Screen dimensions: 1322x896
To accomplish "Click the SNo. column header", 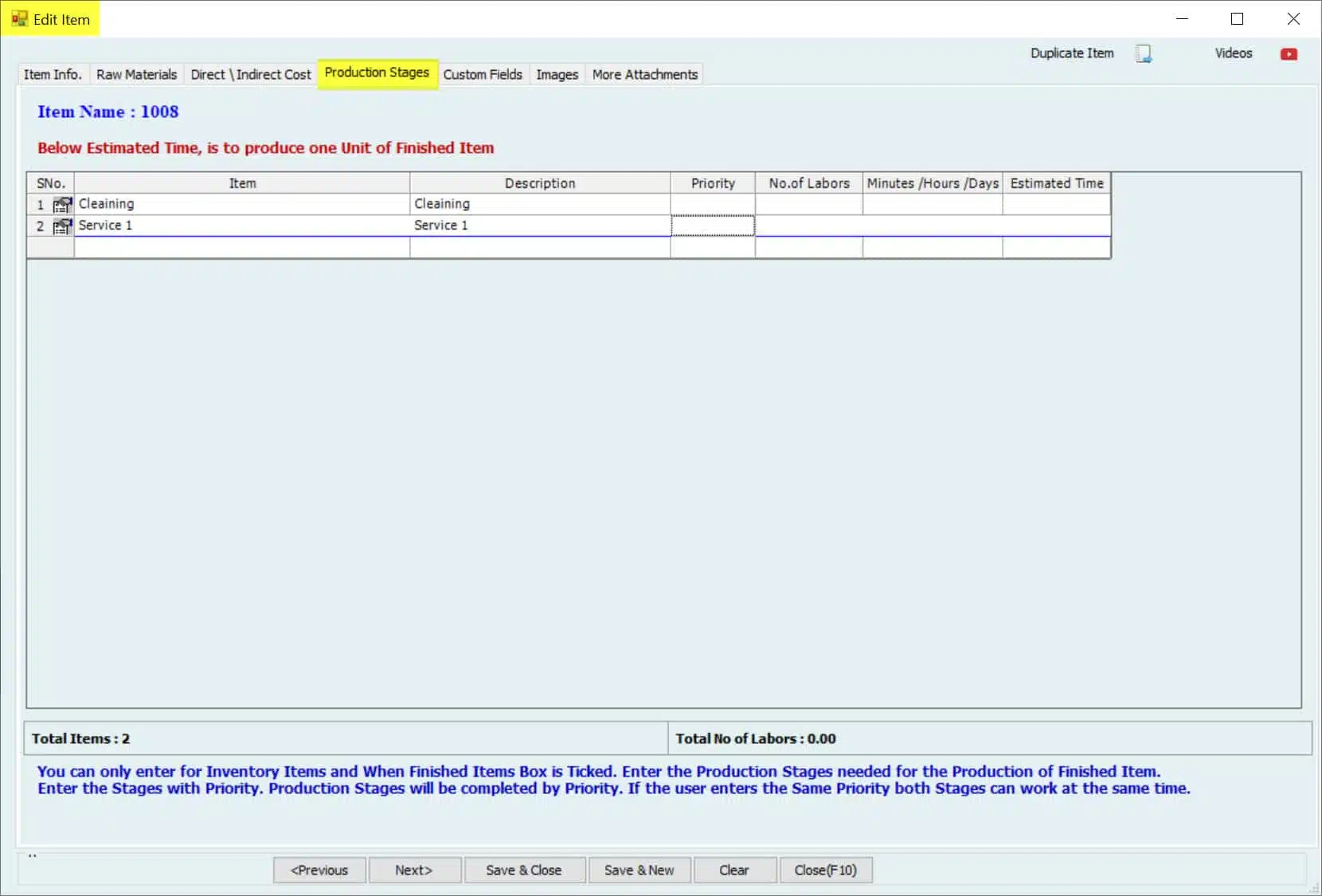I will click(x=51, y=183).
